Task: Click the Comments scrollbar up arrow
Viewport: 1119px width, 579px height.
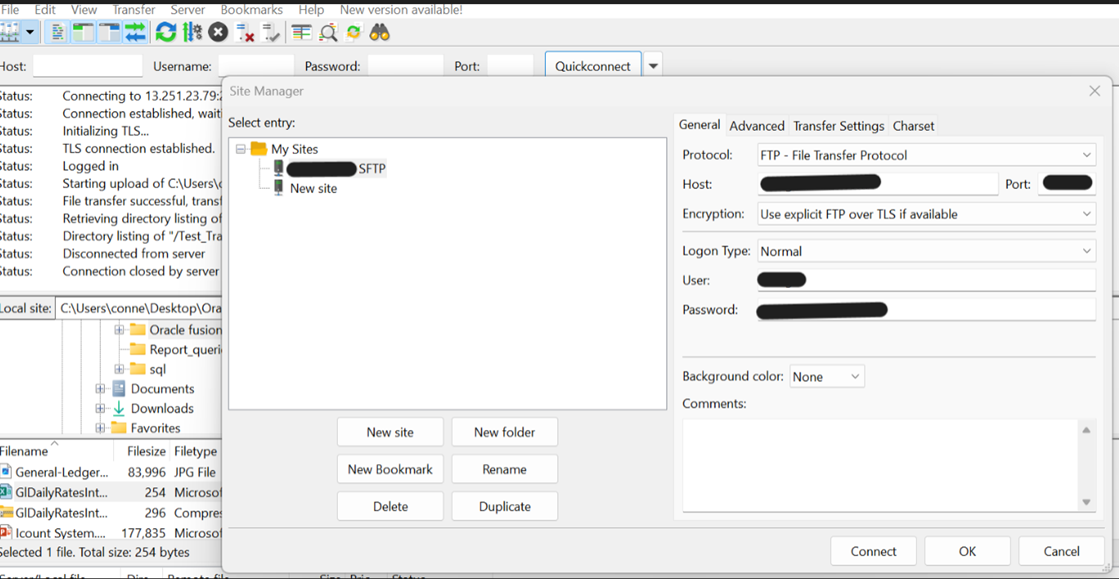Action: pyautogui.click(x=1086, y=430)
